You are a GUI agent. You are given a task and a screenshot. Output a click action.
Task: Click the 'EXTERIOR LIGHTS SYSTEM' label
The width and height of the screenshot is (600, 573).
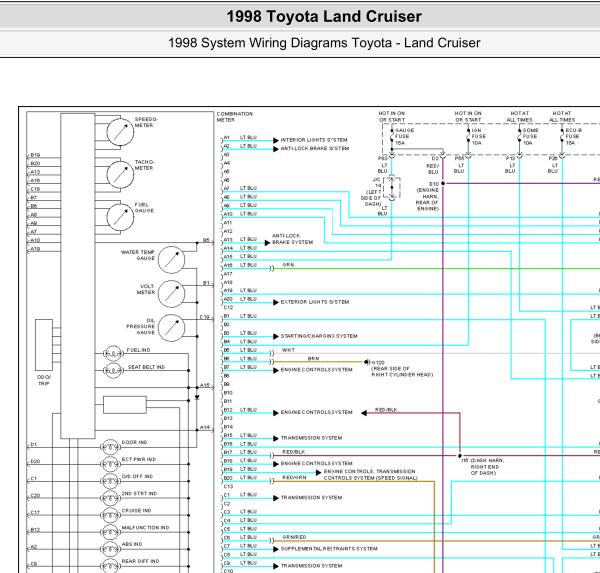[x=315, y=302]
